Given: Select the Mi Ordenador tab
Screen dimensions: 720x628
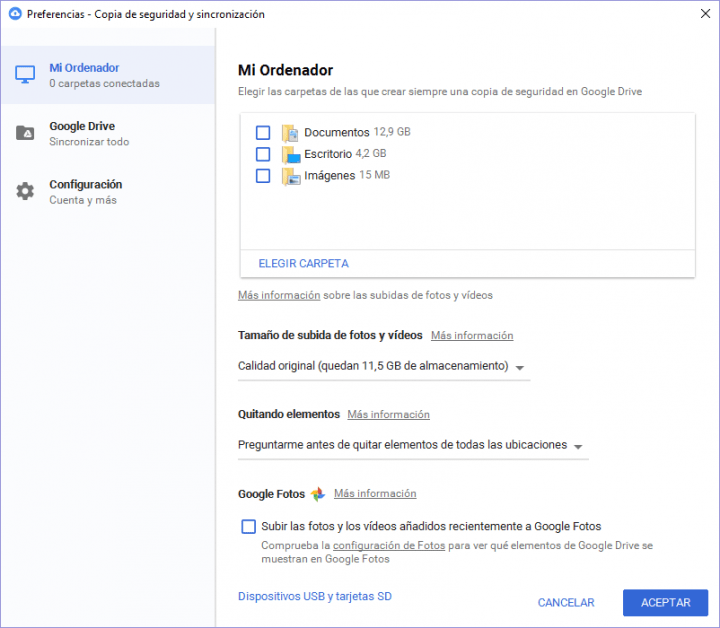Looking at the screenshot, I should pos(108,75).
